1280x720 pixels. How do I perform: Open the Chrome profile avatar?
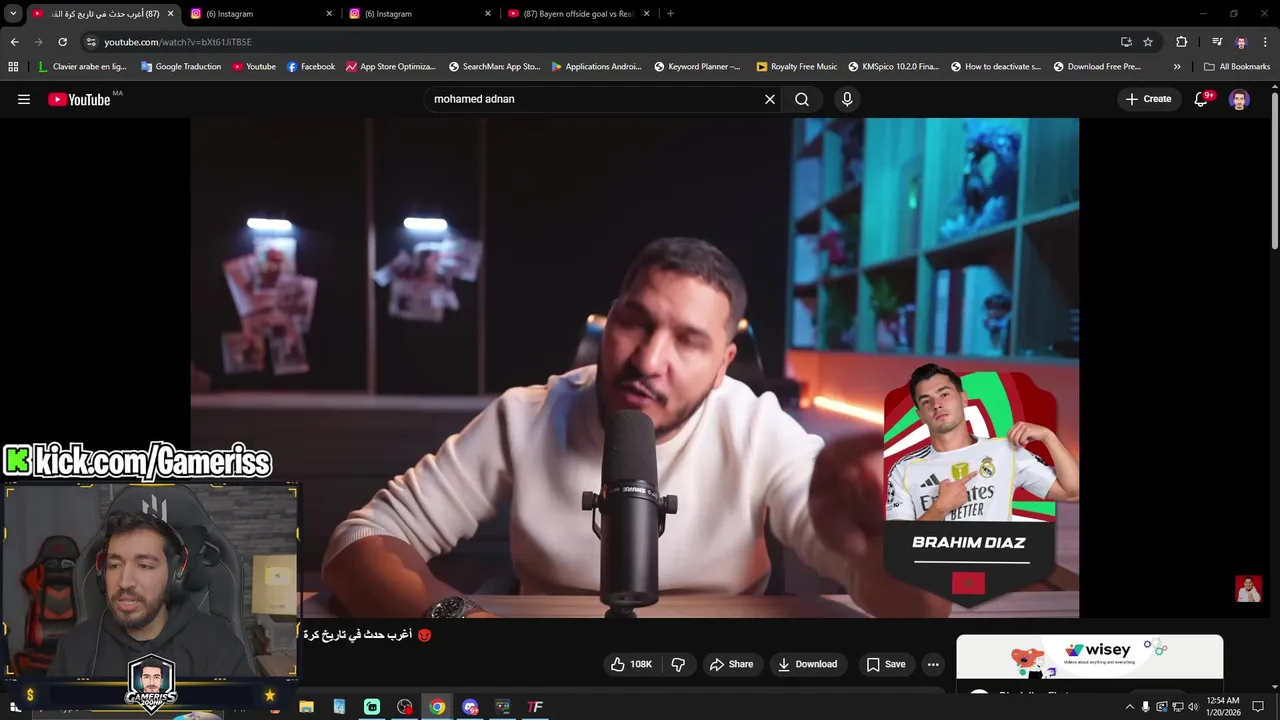tap(1241, 42)
